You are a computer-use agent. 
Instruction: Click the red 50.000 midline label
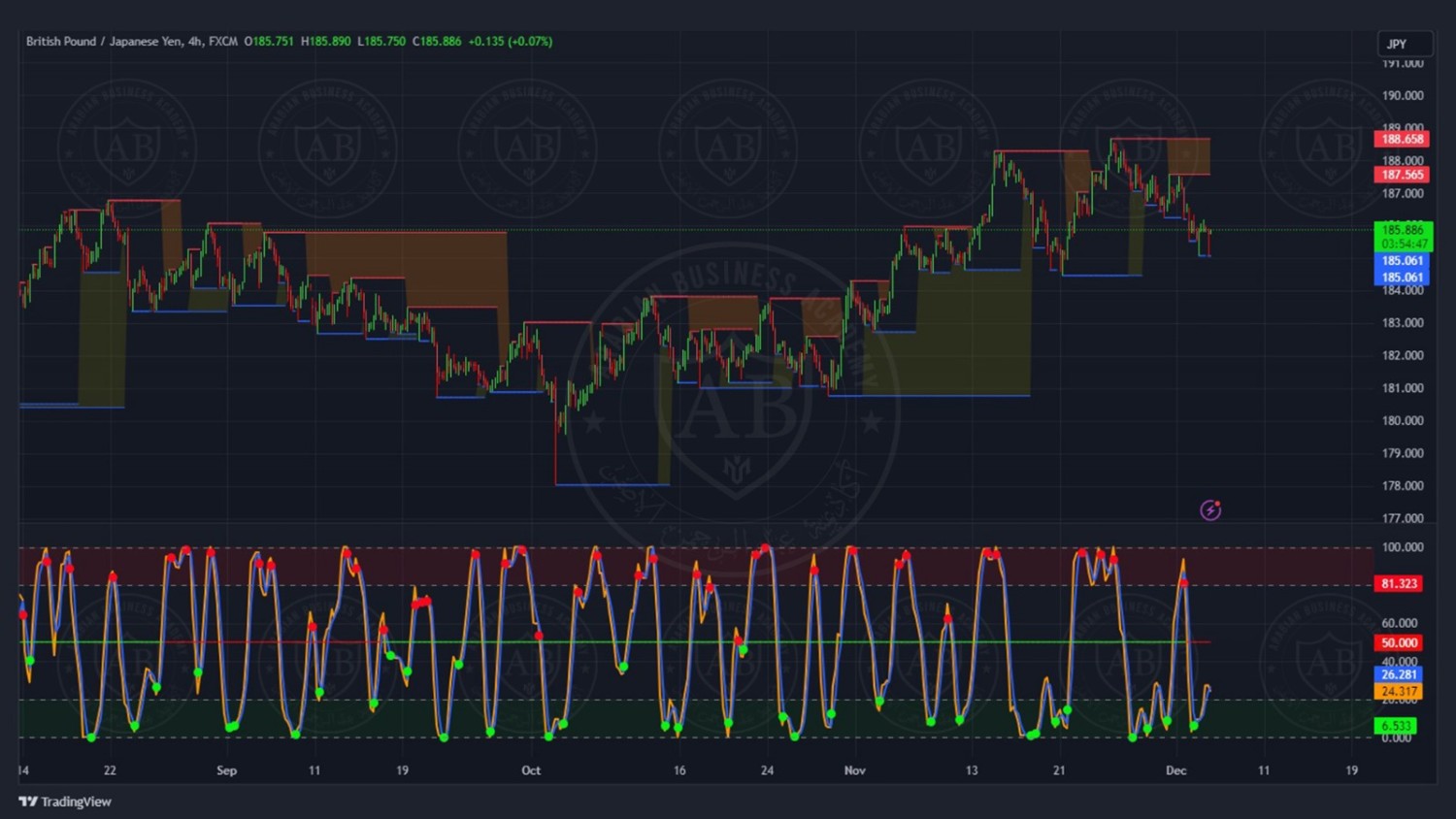(1399, 642)
